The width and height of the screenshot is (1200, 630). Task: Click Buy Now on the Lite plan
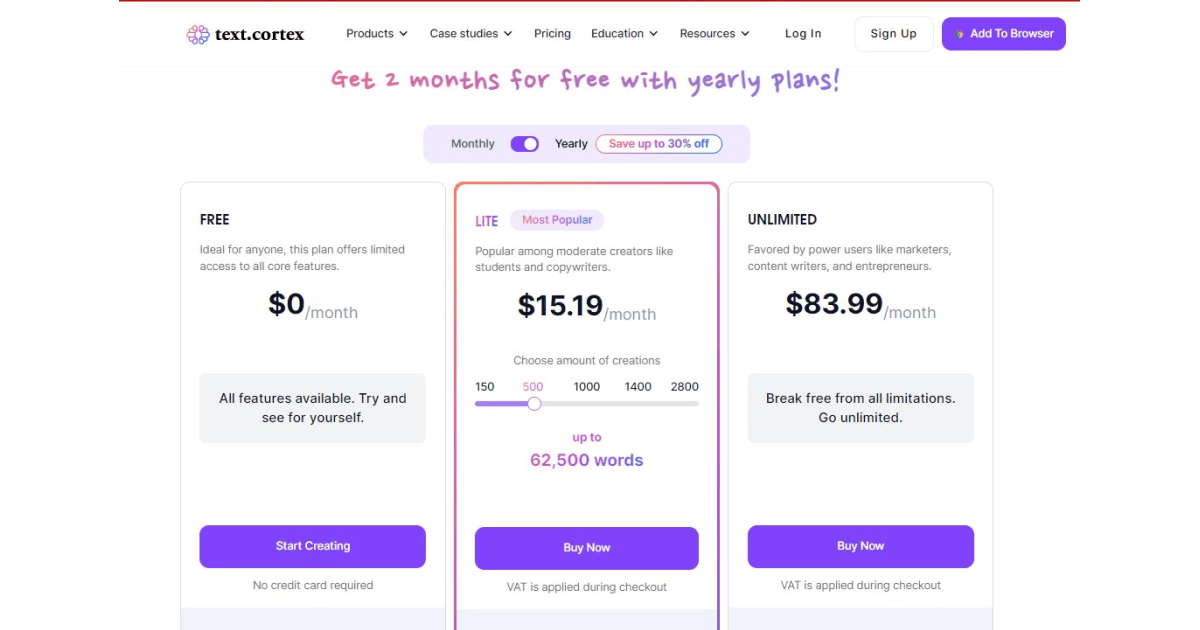click(586, 547)
